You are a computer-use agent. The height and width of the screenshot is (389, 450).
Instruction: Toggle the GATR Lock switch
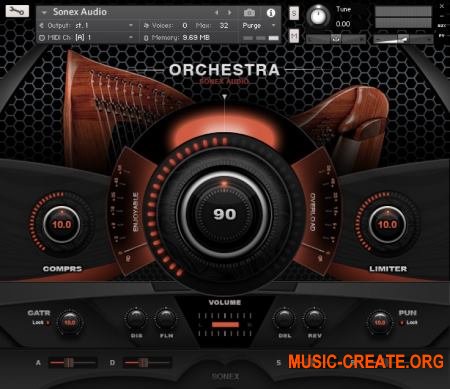tap(48, 323)
